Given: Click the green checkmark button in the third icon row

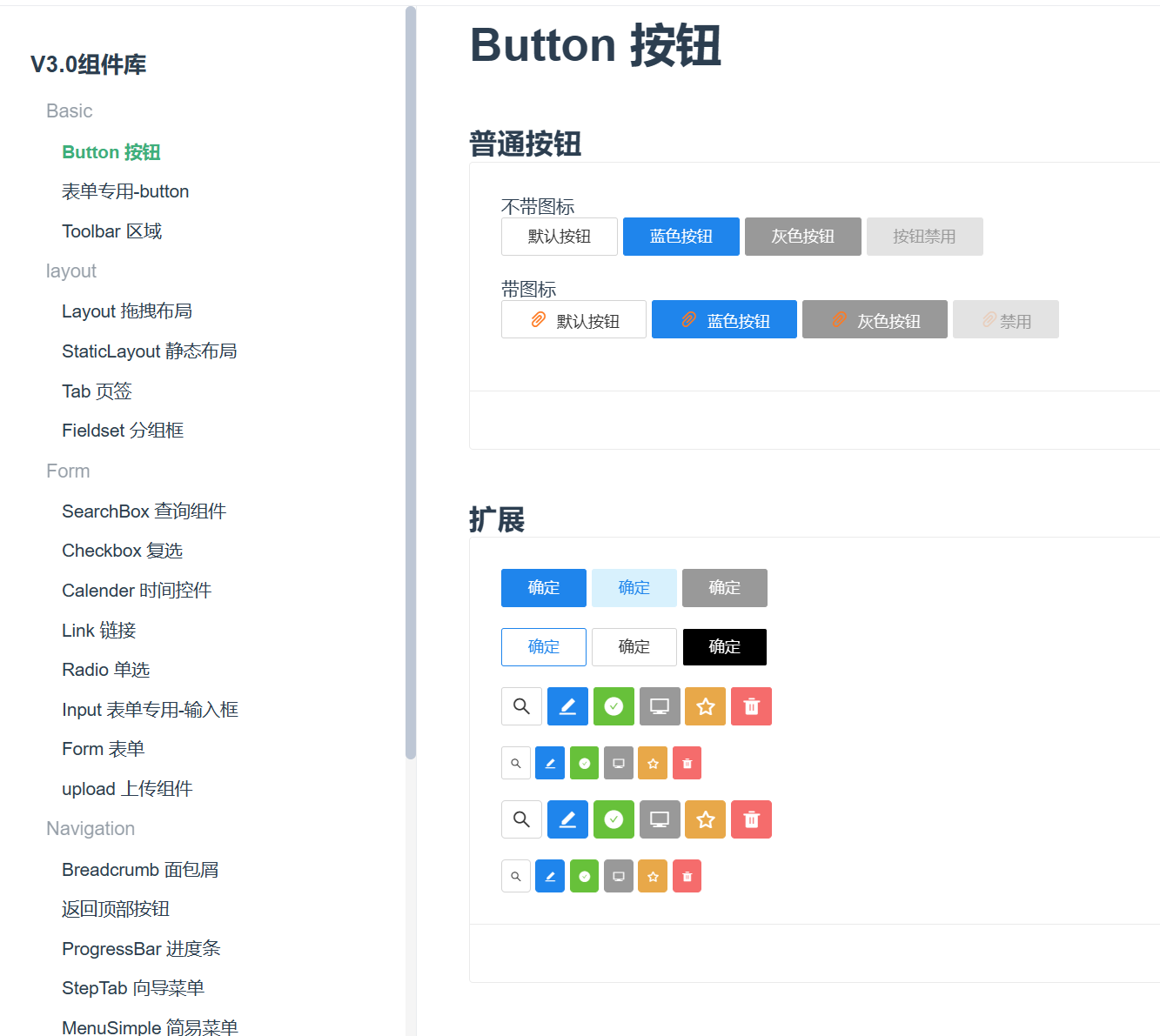Looking at the screenshot, I should coord(614,819).
